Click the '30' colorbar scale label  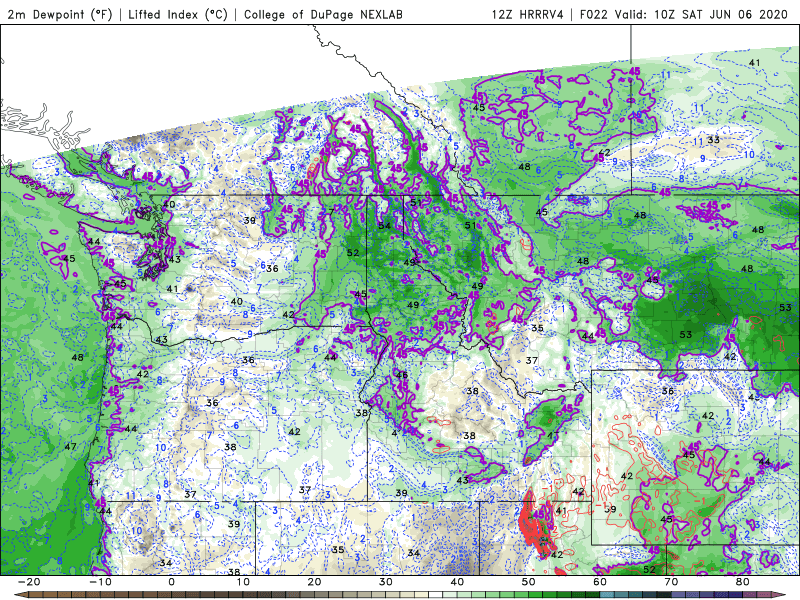click(386, 582)
